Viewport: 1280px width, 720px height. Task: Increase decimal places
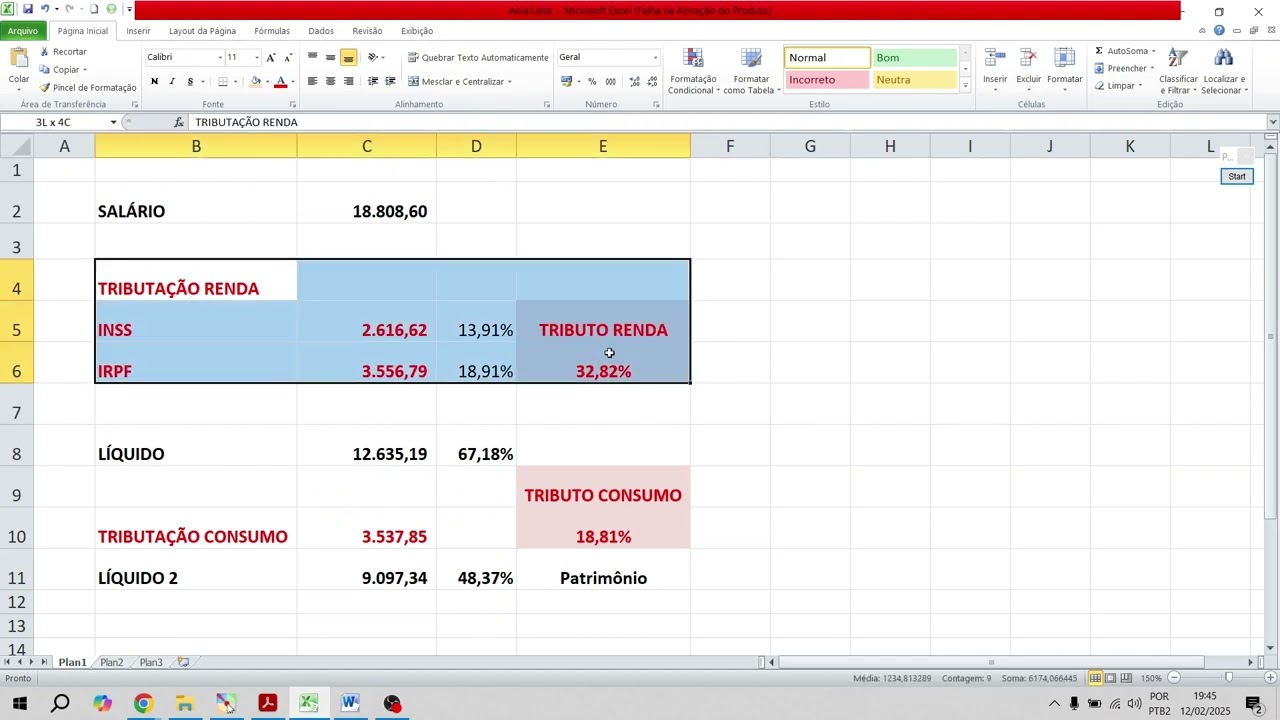(x=634, y=81)
